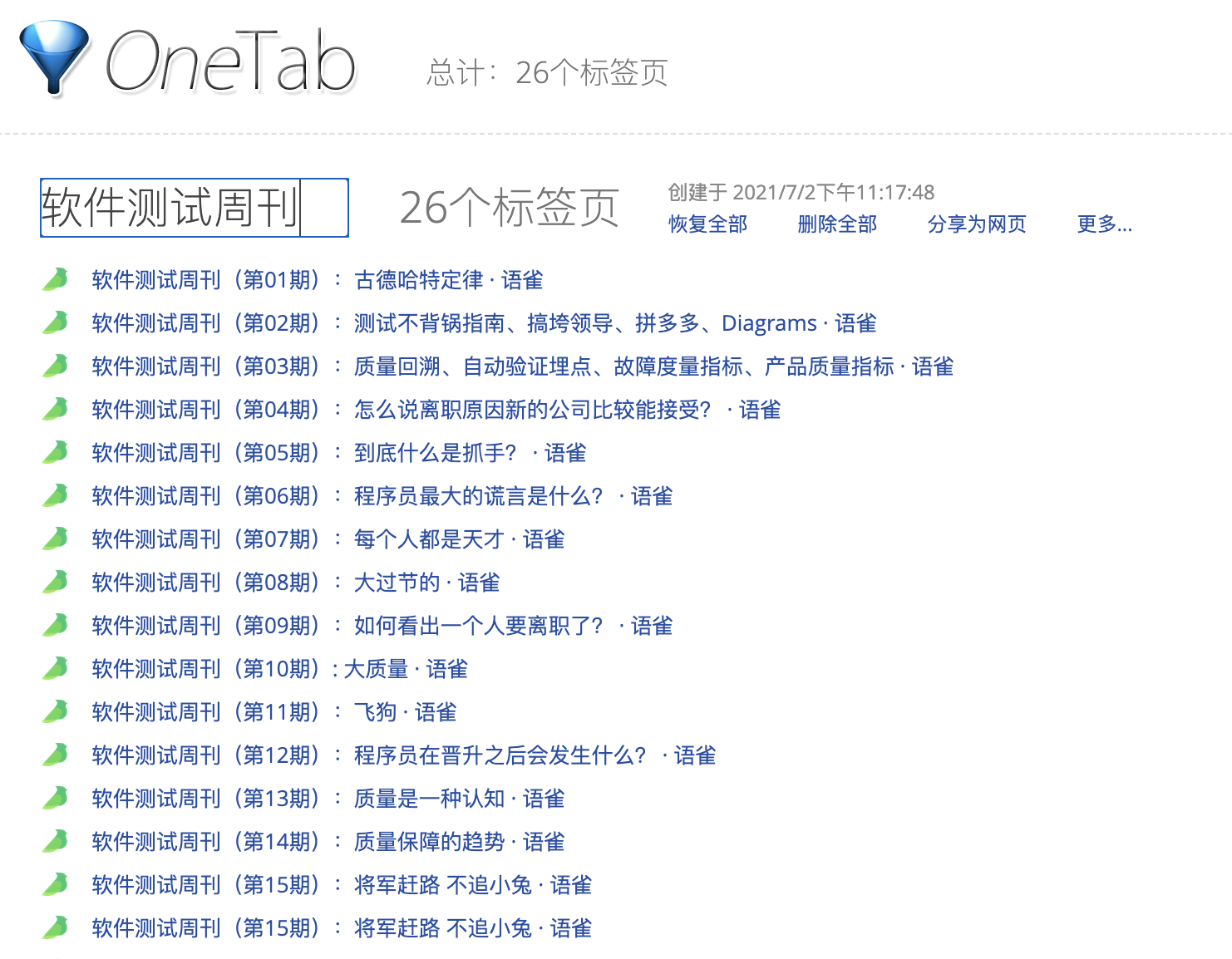Click the 26个标签页 group count heading
The width and height of the screenshot is (1232, 959).
510,208
